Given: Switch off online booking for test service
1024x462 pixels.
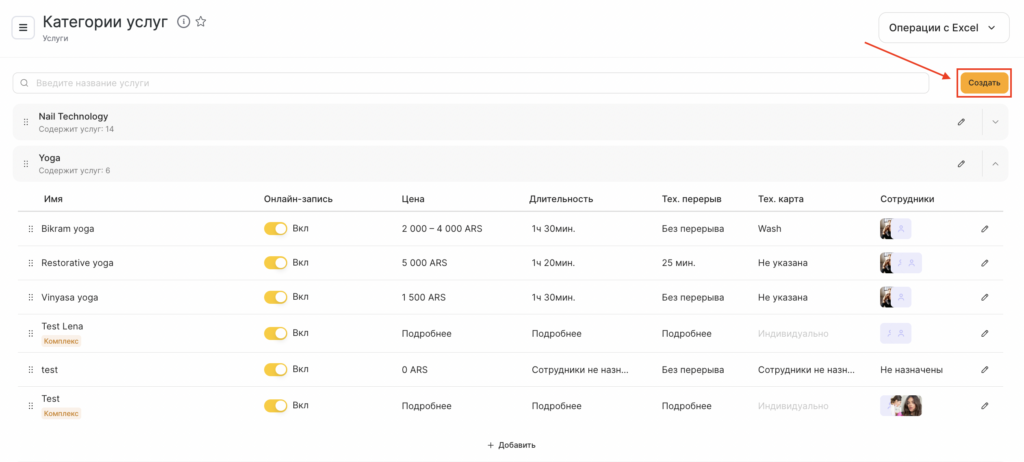Looking at the screenshot, I should coord(275,370).
